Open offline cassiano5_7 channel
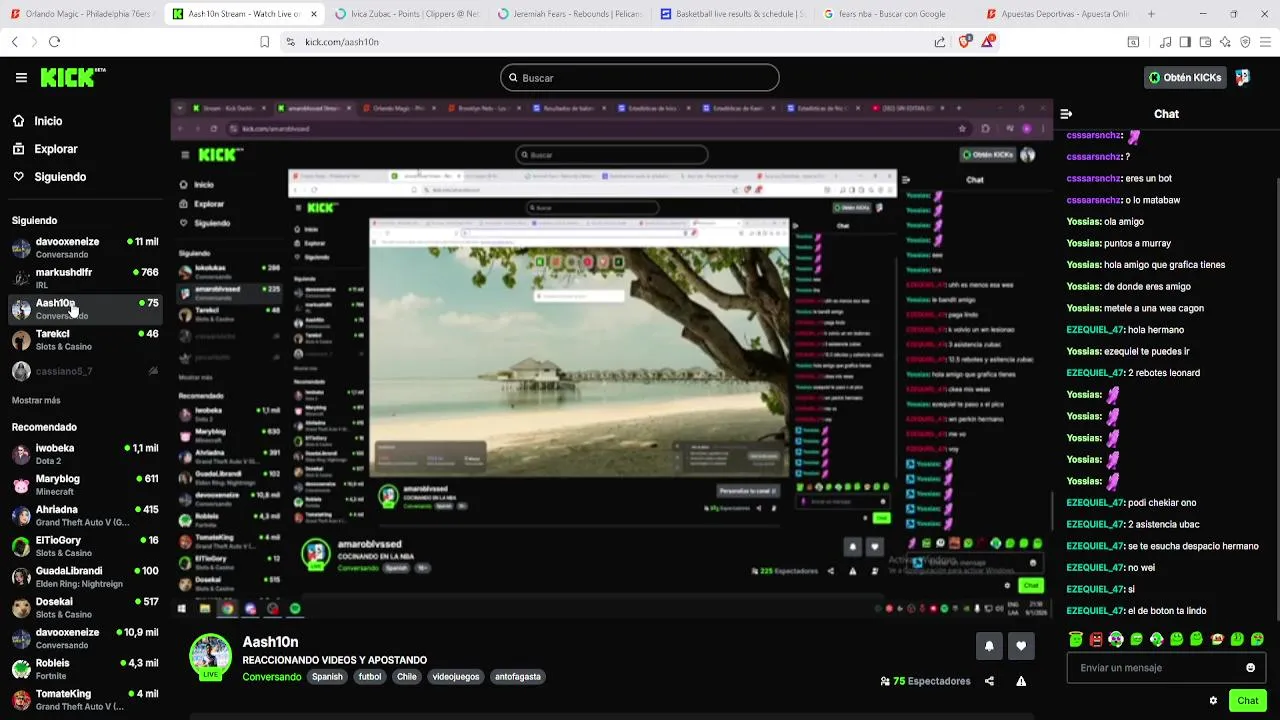The height and width of the screenshot is (720, 1280). [84, 371]
